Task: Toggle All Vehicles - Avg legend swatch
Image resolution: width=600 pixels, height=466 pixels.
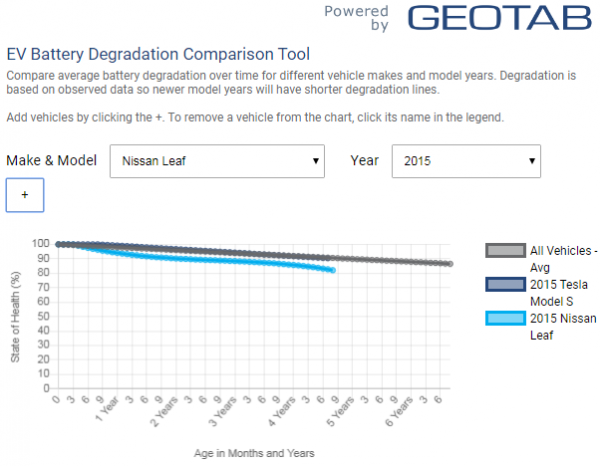Action: click(505, 251)
